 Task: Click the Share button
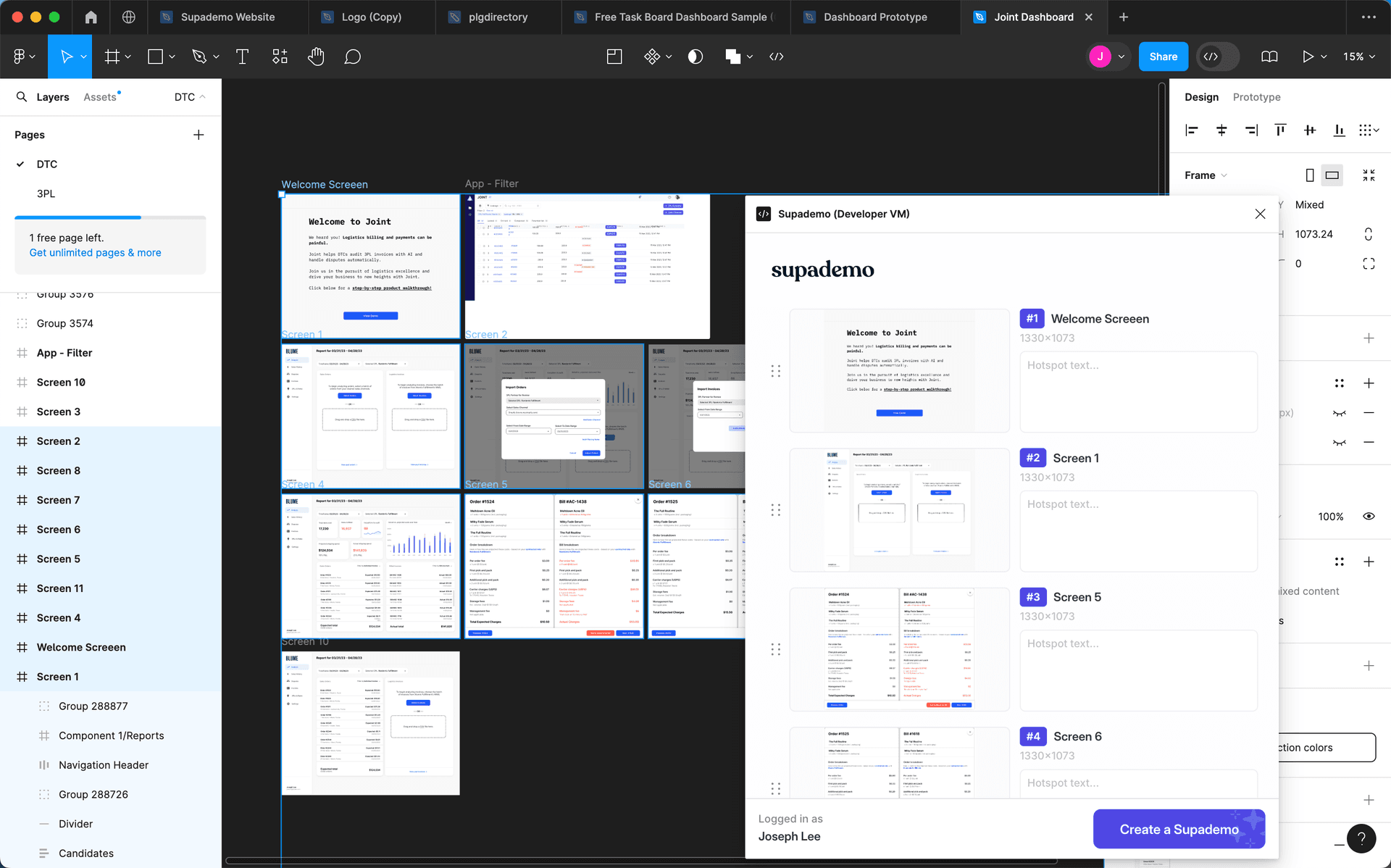[1163, 56]
